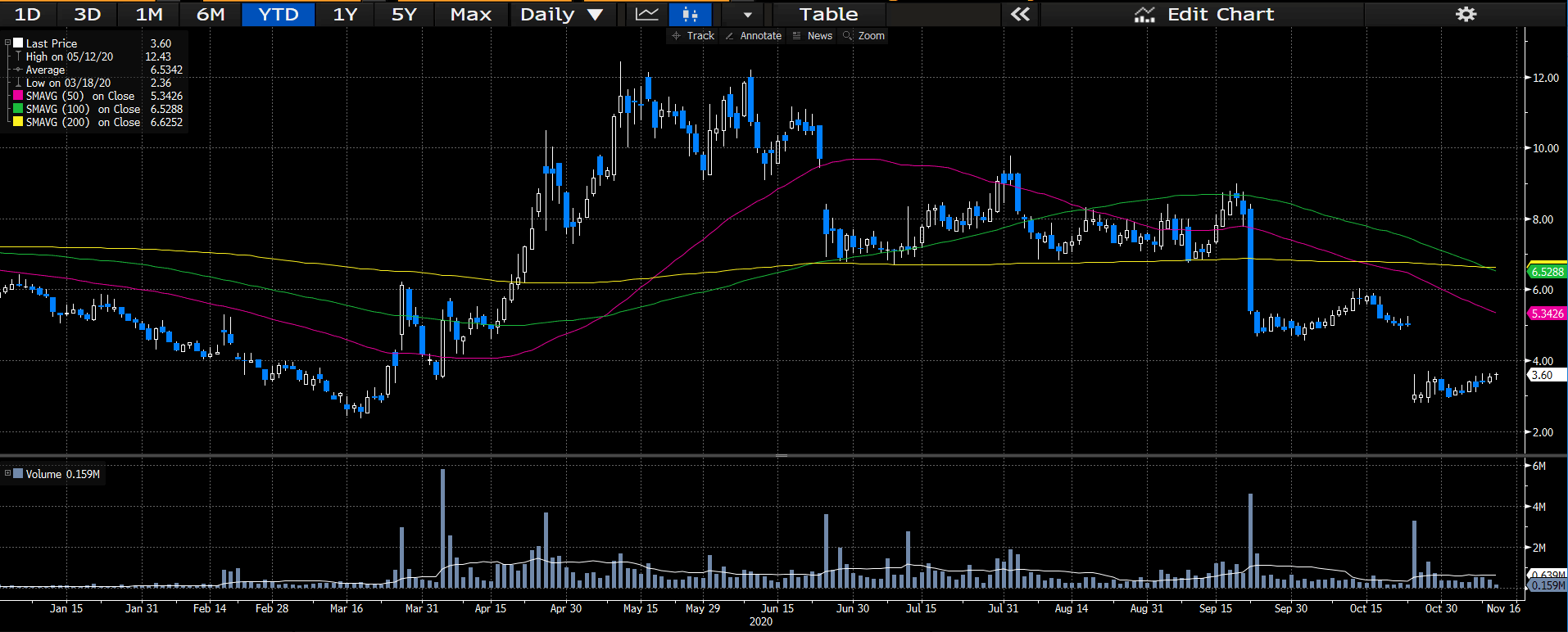The image size is (1568, 632).
Task: Switch to line chart view icon
Action: [647, 14]
